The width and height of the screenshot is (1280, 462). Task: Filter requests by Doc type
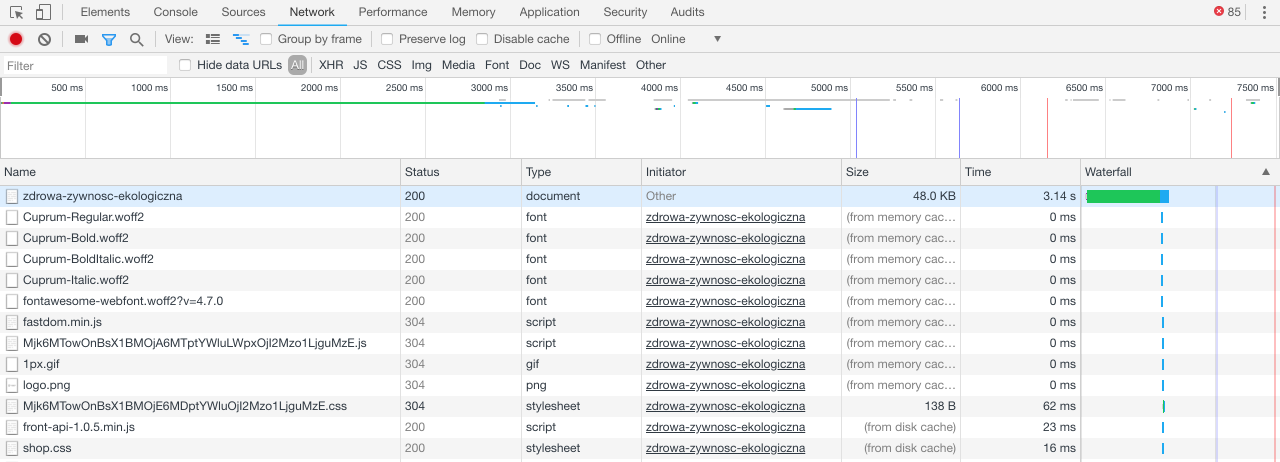click(x=530, y=65)
